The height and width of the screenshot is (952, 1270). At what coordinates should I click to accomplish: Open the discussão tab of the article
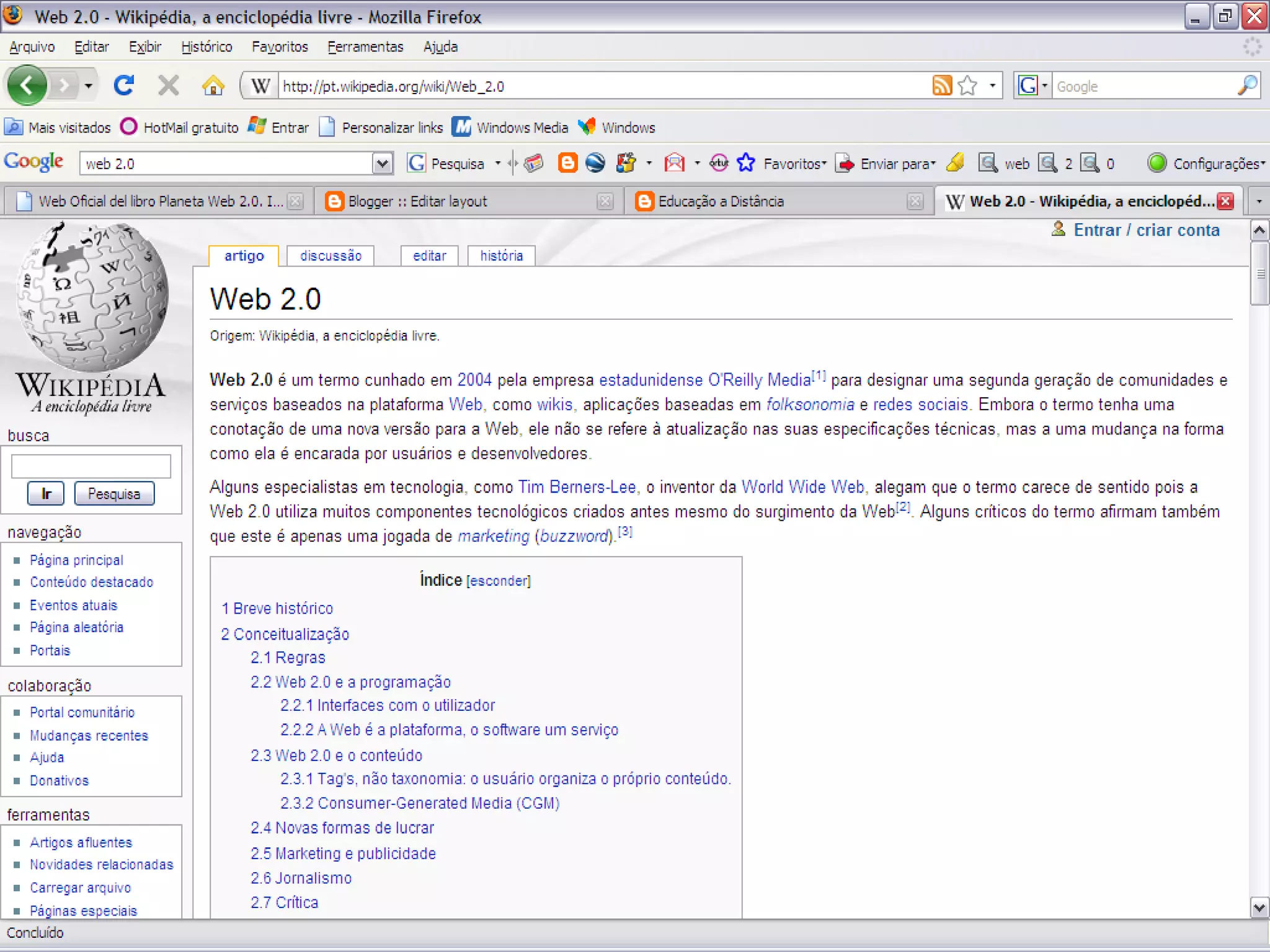tap(331, 256)
